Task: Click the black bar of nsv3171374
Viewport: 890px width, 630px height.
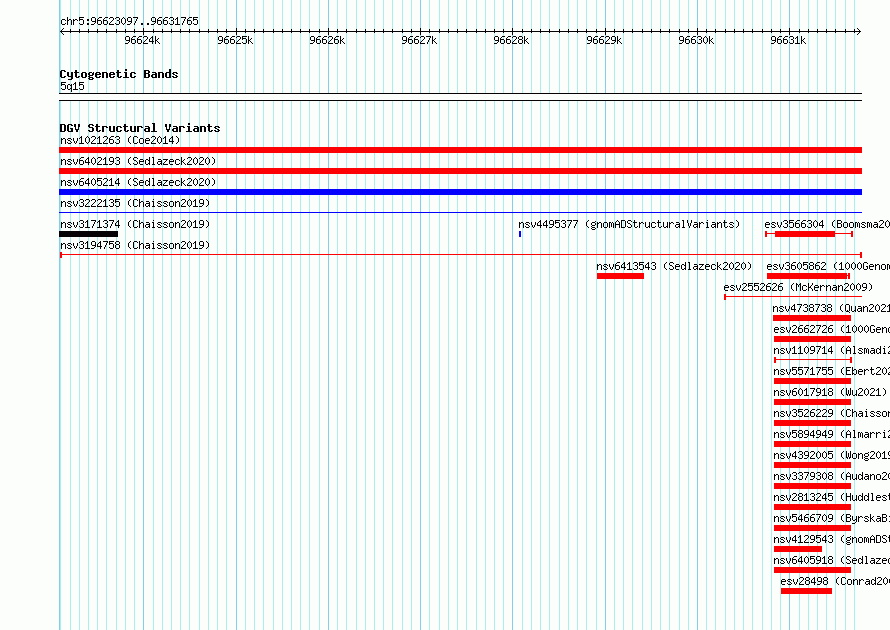Action: coord(89,234)
